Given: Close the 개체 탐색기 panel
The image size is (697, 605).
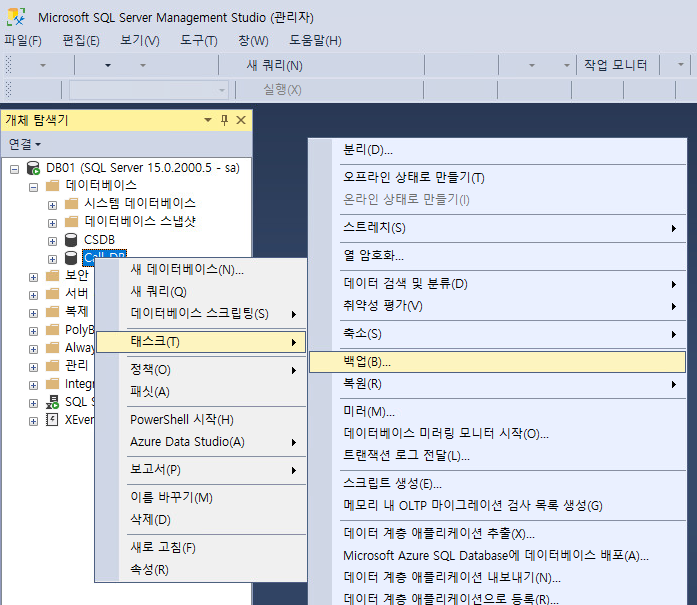Looking at the screenshot, I should click(241, 120).
